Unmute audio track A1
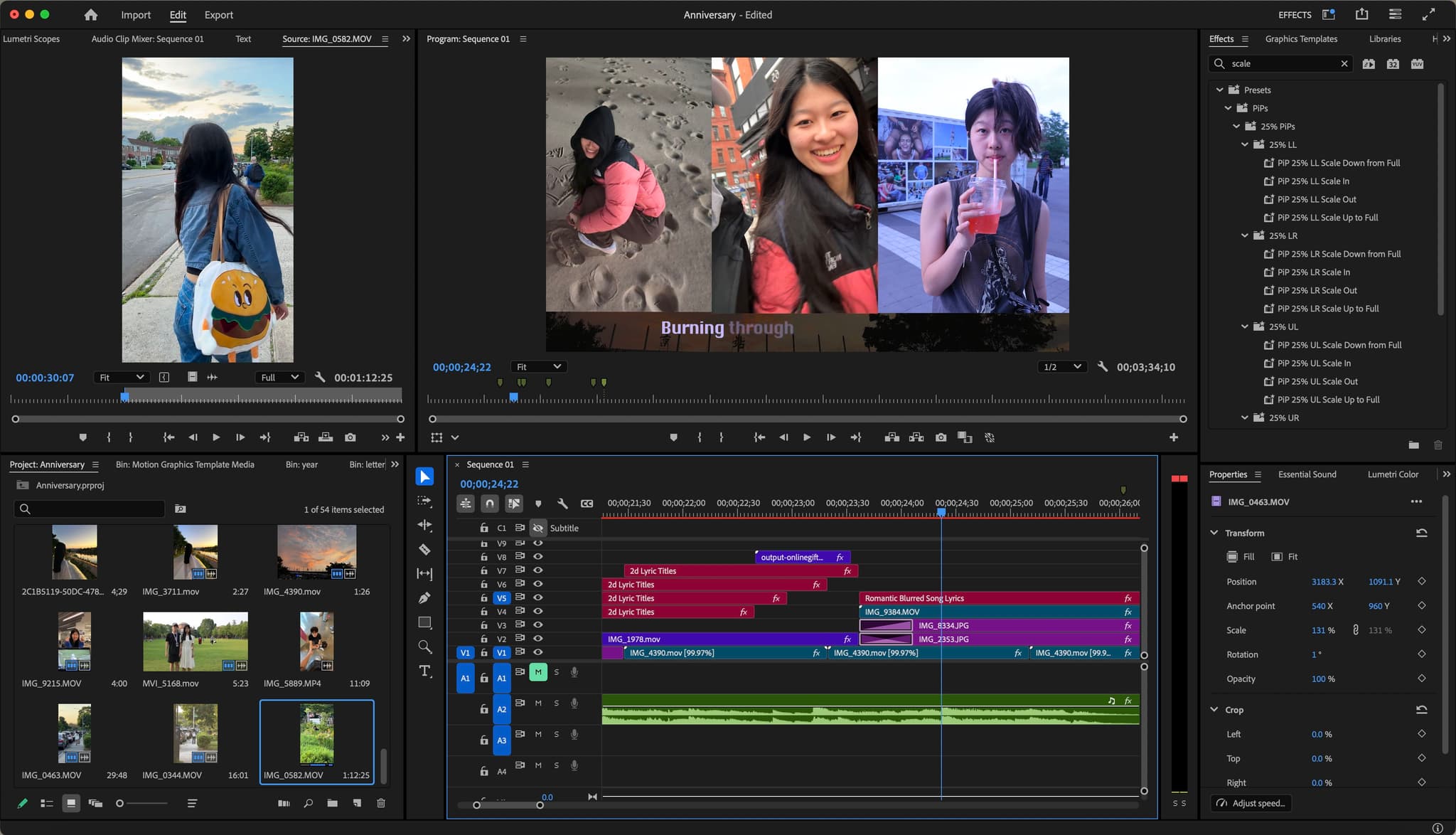Viewport: 1456px width, 835px height. tap(538, 672)
